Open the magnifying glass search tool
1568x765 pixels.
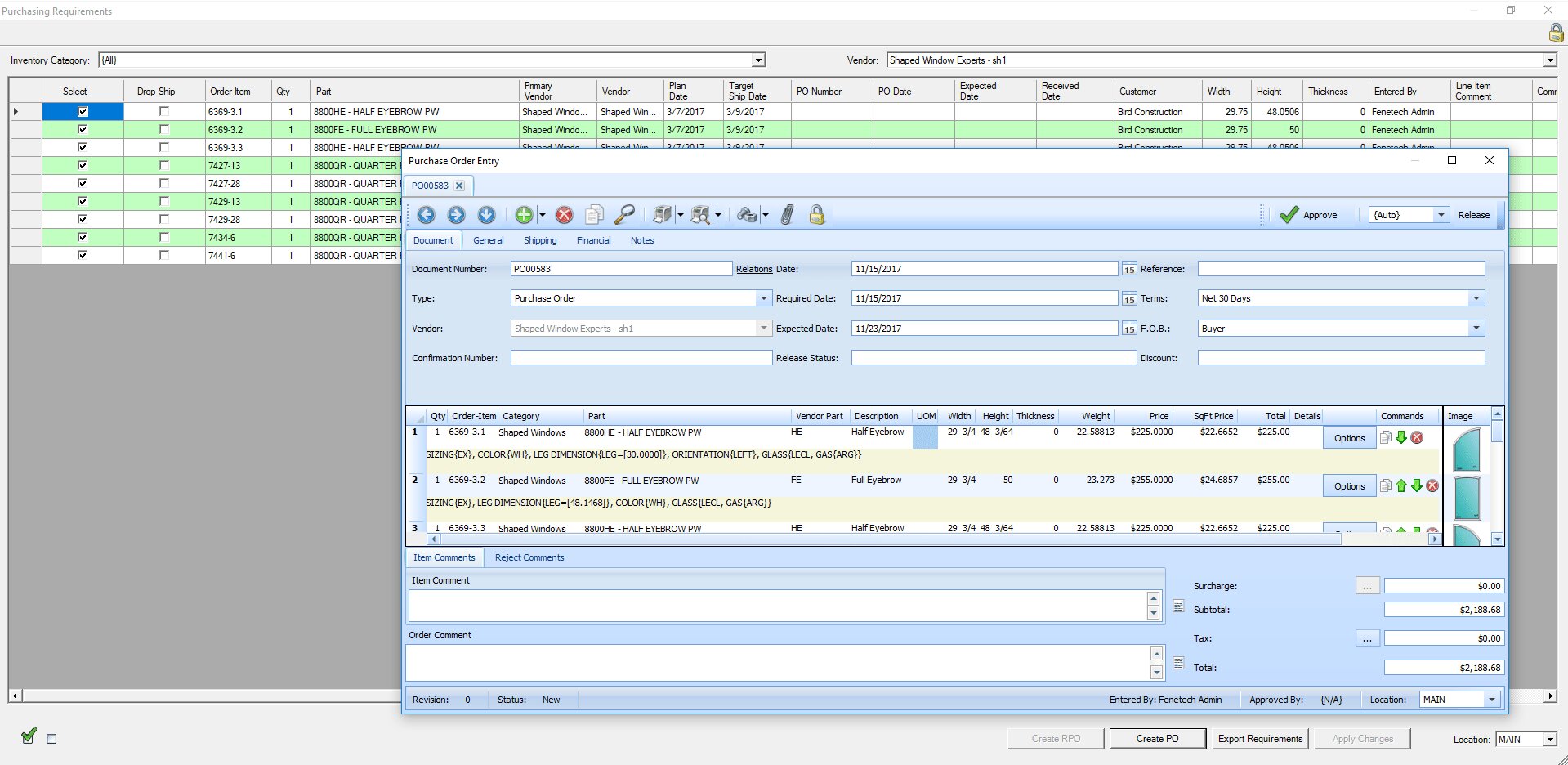[624, 215]
